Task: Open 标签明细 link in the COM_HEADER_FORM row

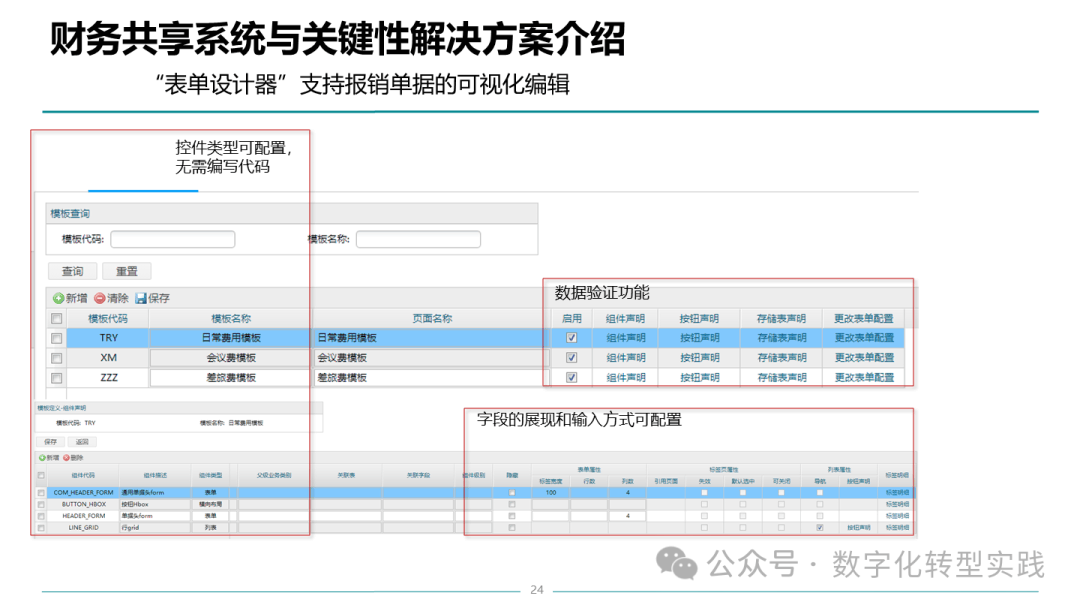Action: (897, 493)
